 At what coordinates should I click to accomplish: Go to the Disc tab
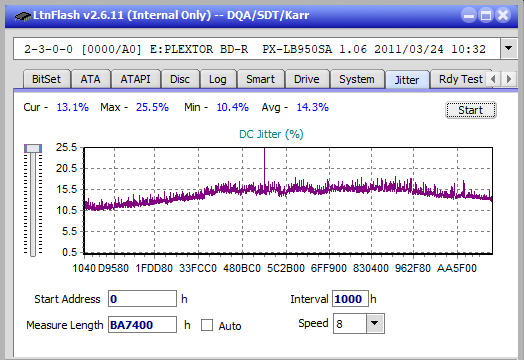(x=180, y=79)
